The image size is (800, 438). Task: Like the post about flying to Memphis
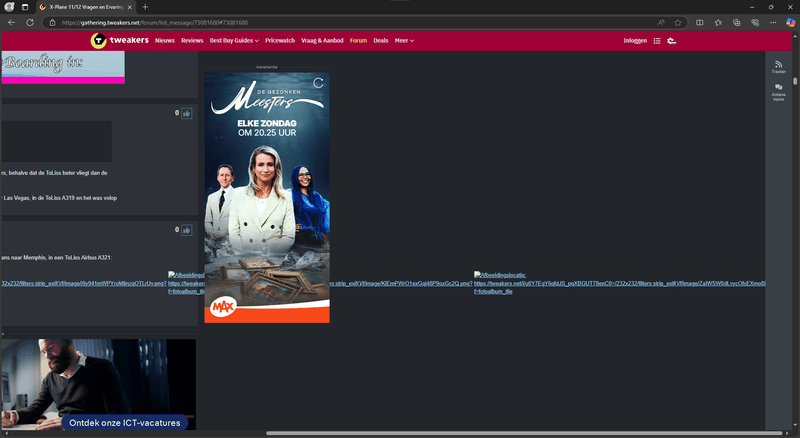[186, 230]
